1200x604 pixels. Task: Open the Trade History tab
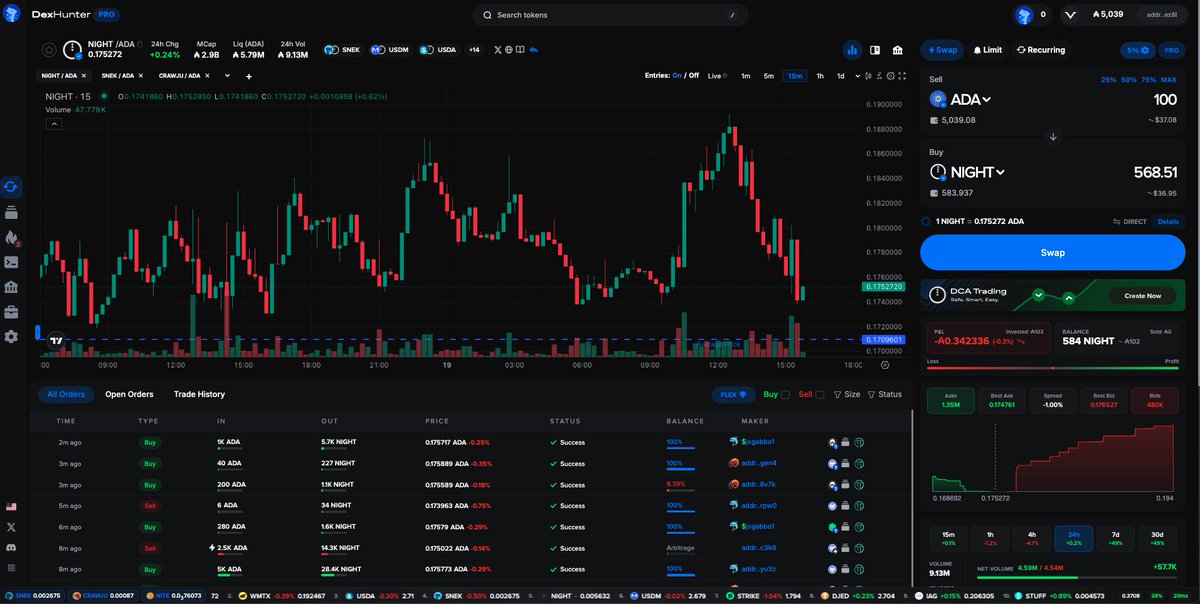pos(199,394)
